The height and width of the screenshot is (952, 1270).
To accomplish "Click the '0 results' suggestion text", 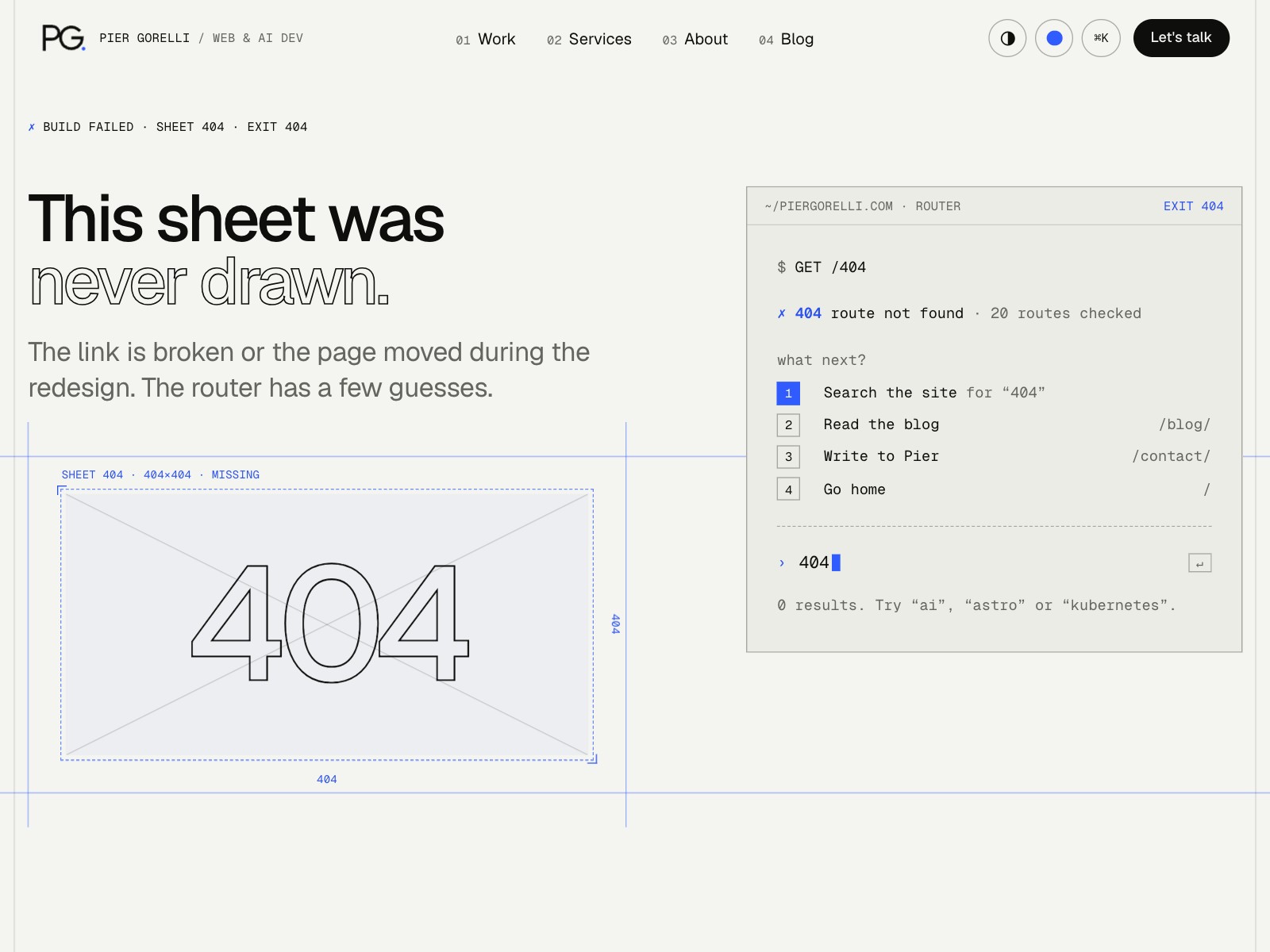I will [976, 605].
